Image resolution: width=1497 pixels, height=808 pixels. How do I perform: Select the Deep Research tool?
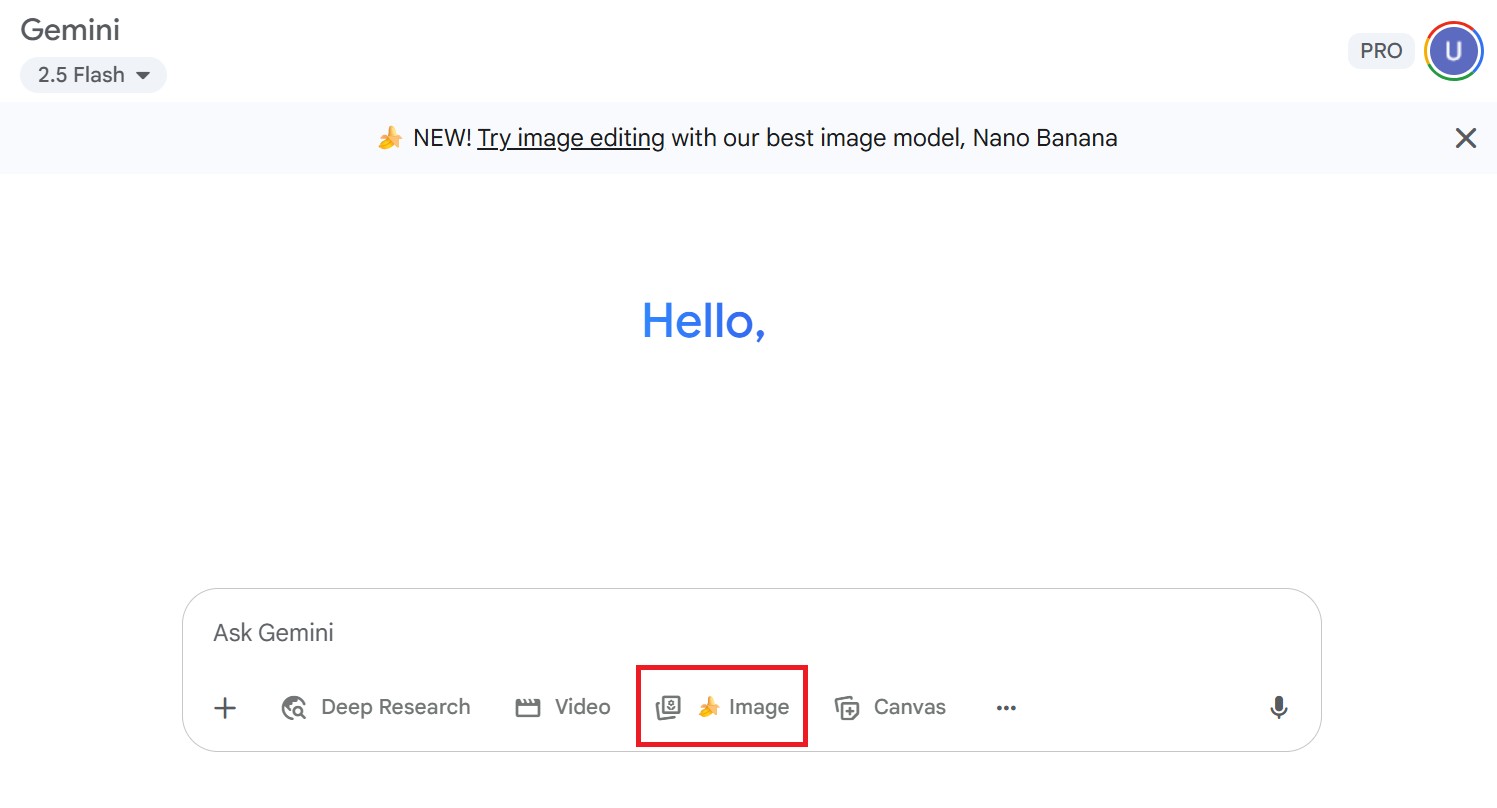click(375, 707)
